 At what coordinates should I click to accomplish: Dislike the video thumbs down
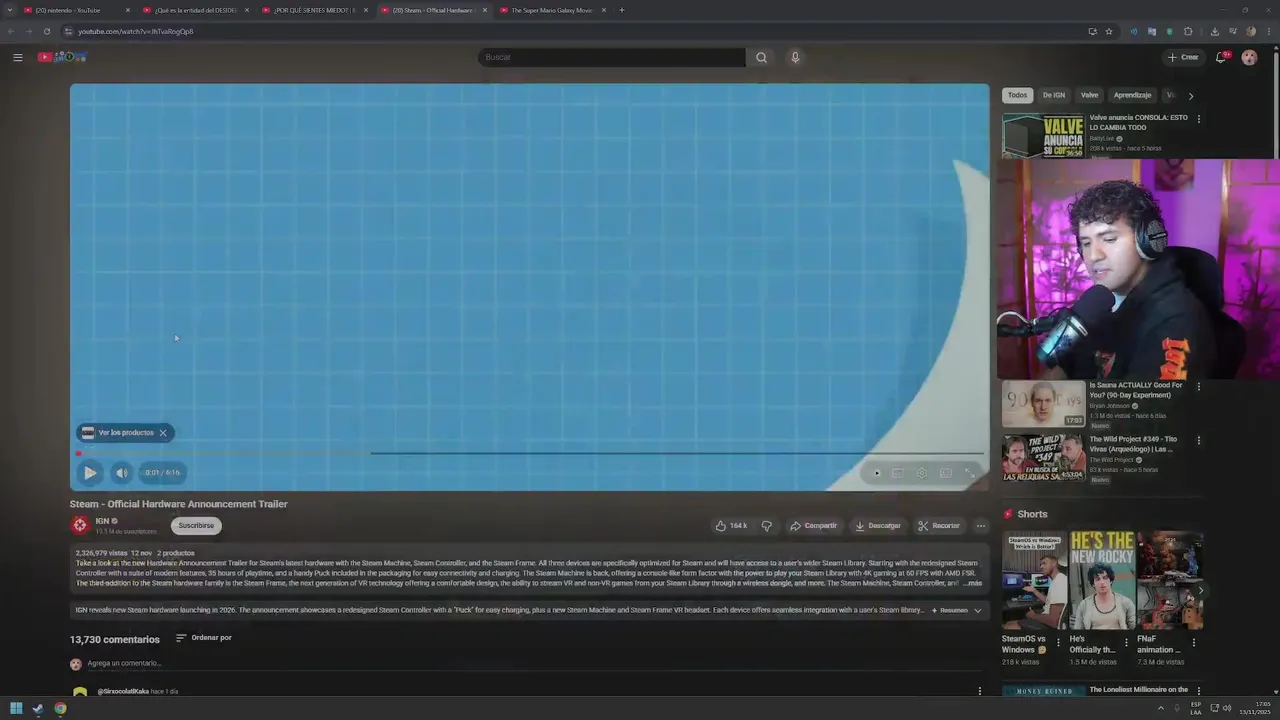[767, 525]
